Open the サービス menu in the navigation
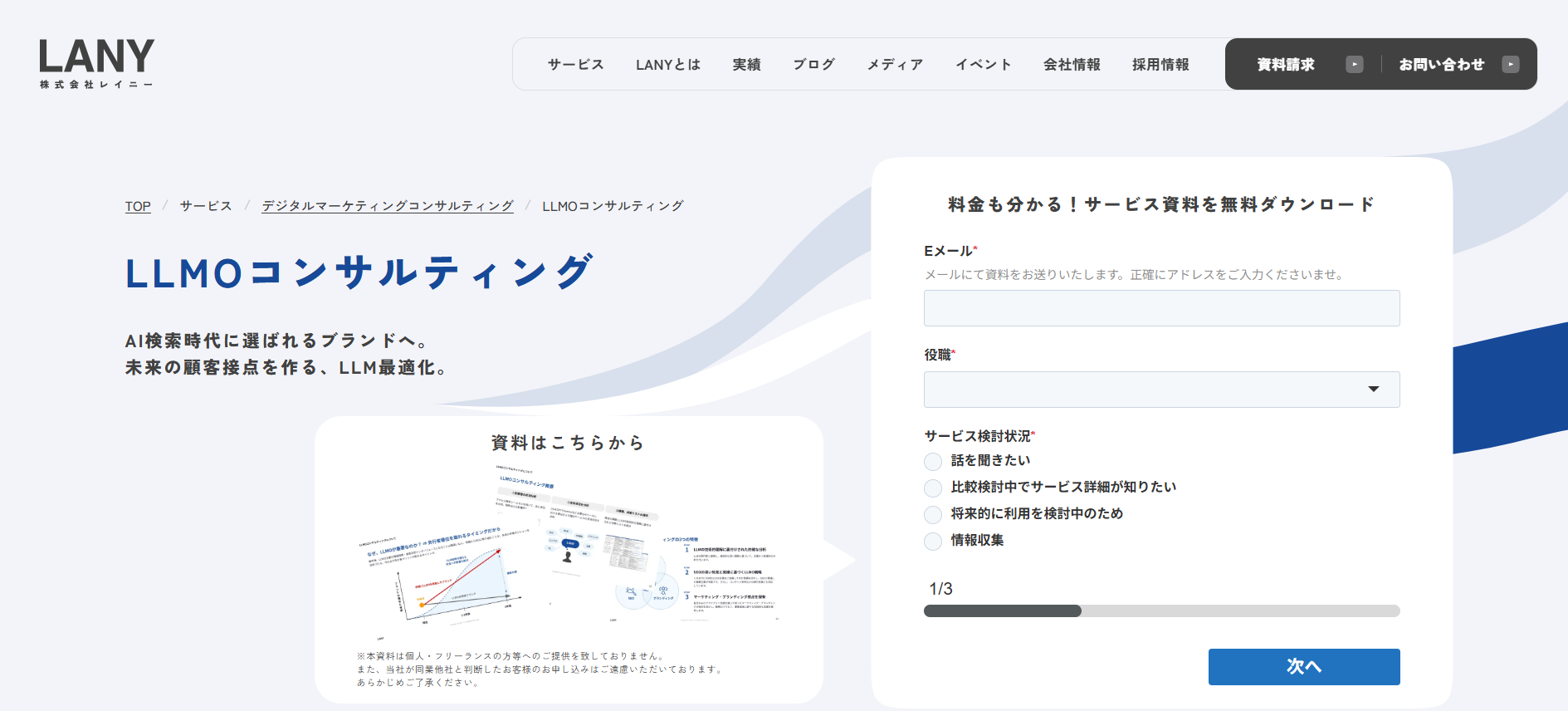The width and height of the screenshot is (1568, 711). pos(575,65)
